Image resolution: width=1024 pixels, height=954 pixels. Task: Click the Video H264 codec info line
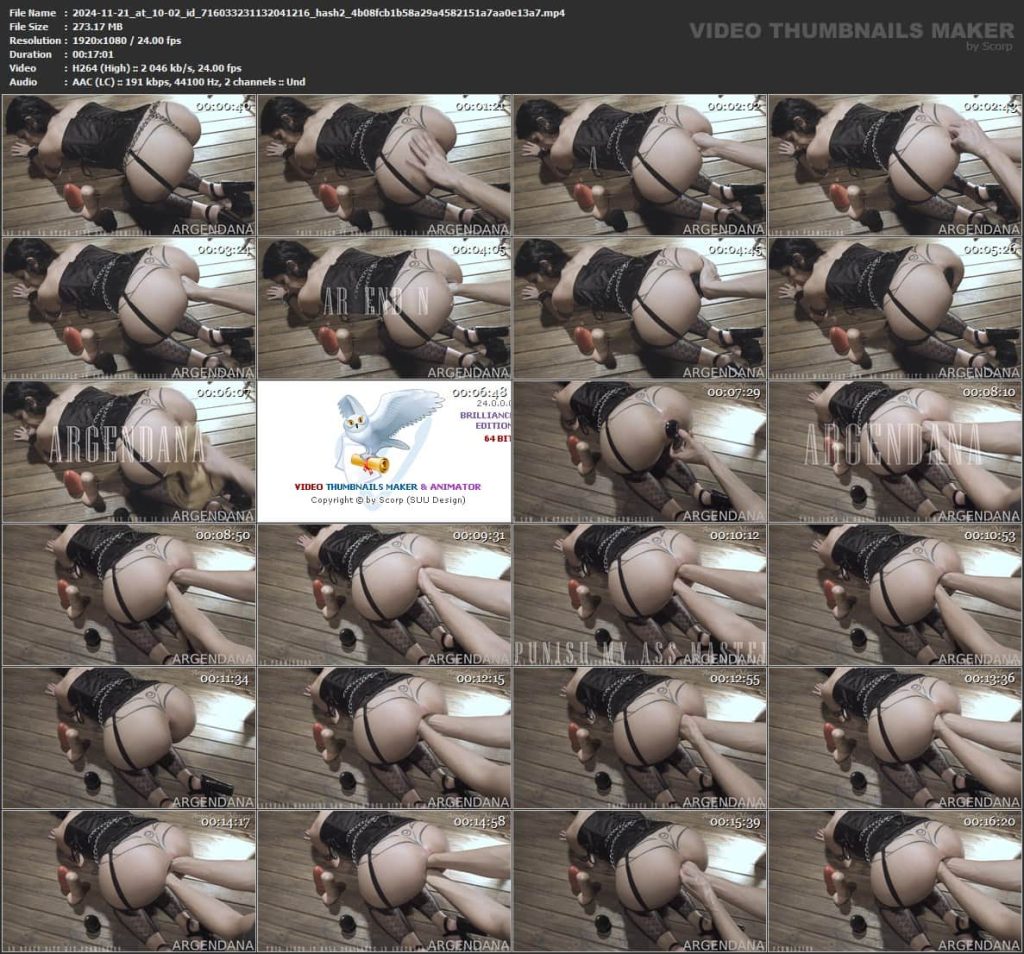pos(156,68)
